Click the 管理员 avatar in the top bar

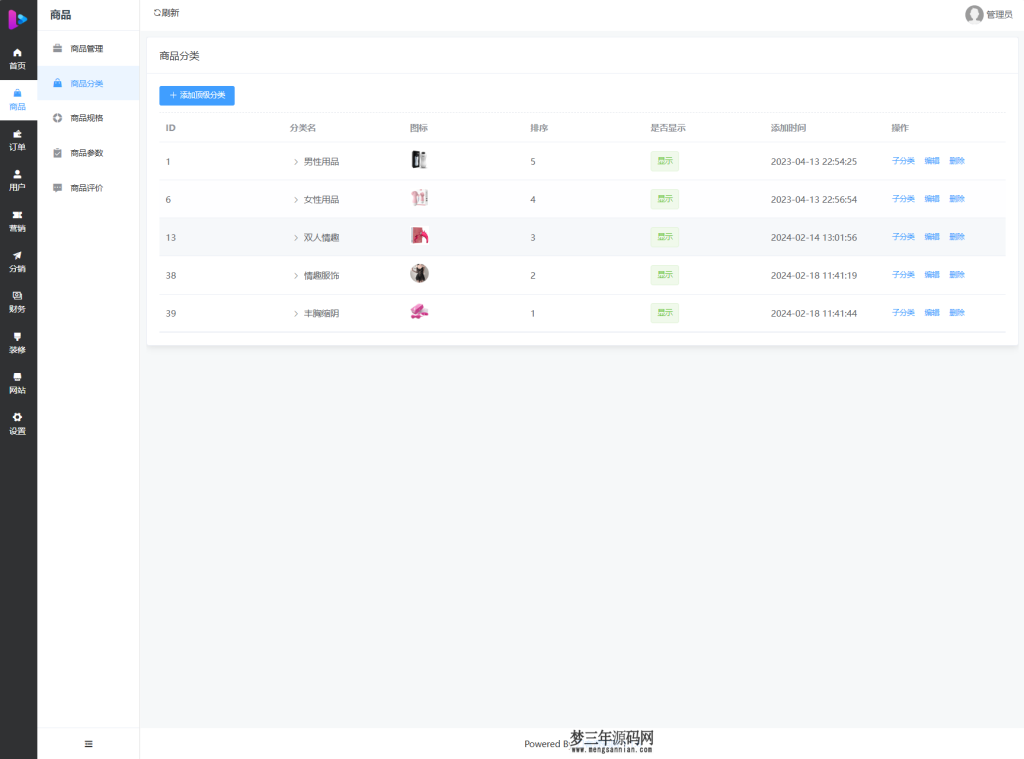pos(974,14)
